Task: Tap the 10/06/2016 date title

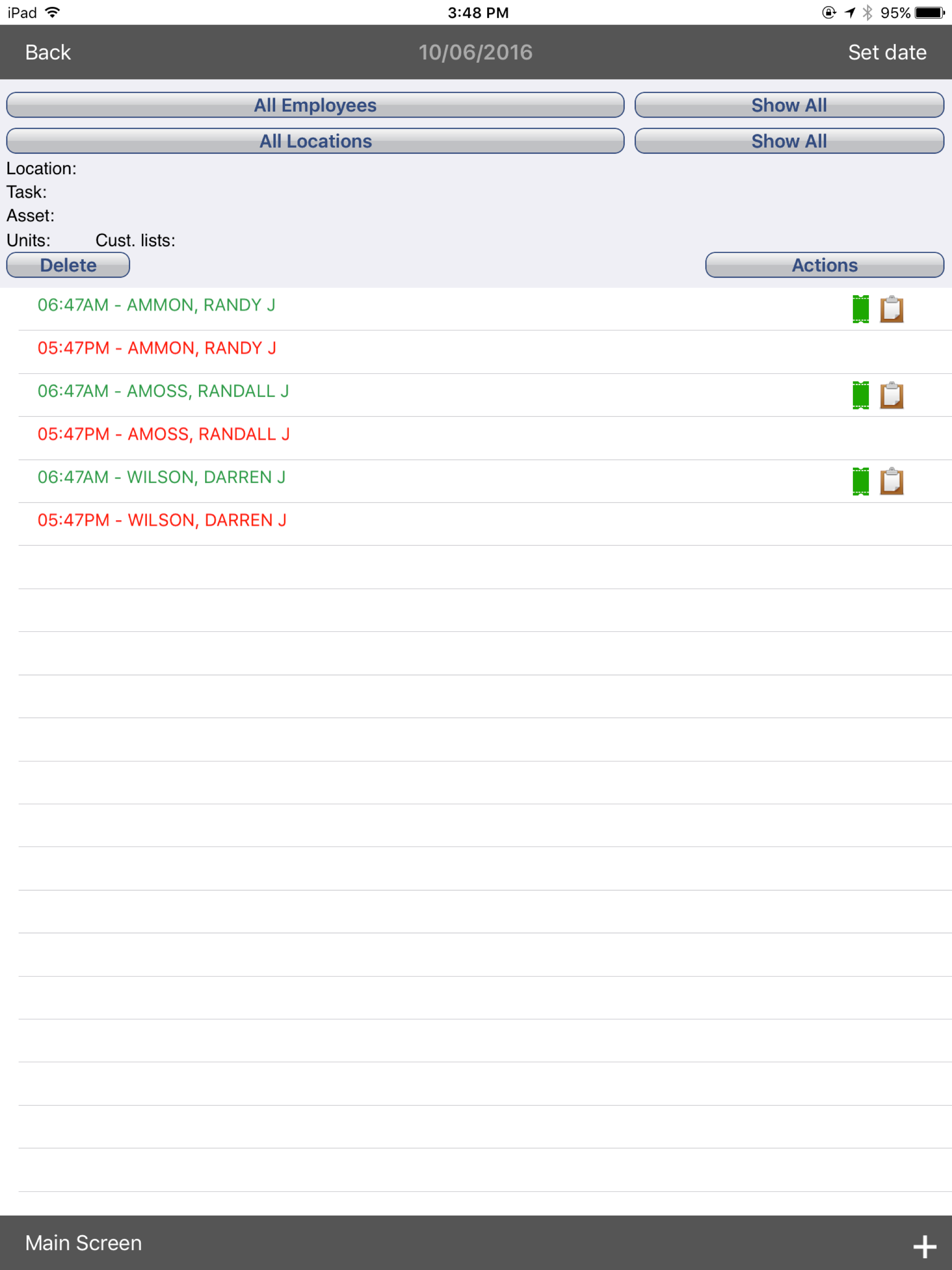Action: pos(476,52)
